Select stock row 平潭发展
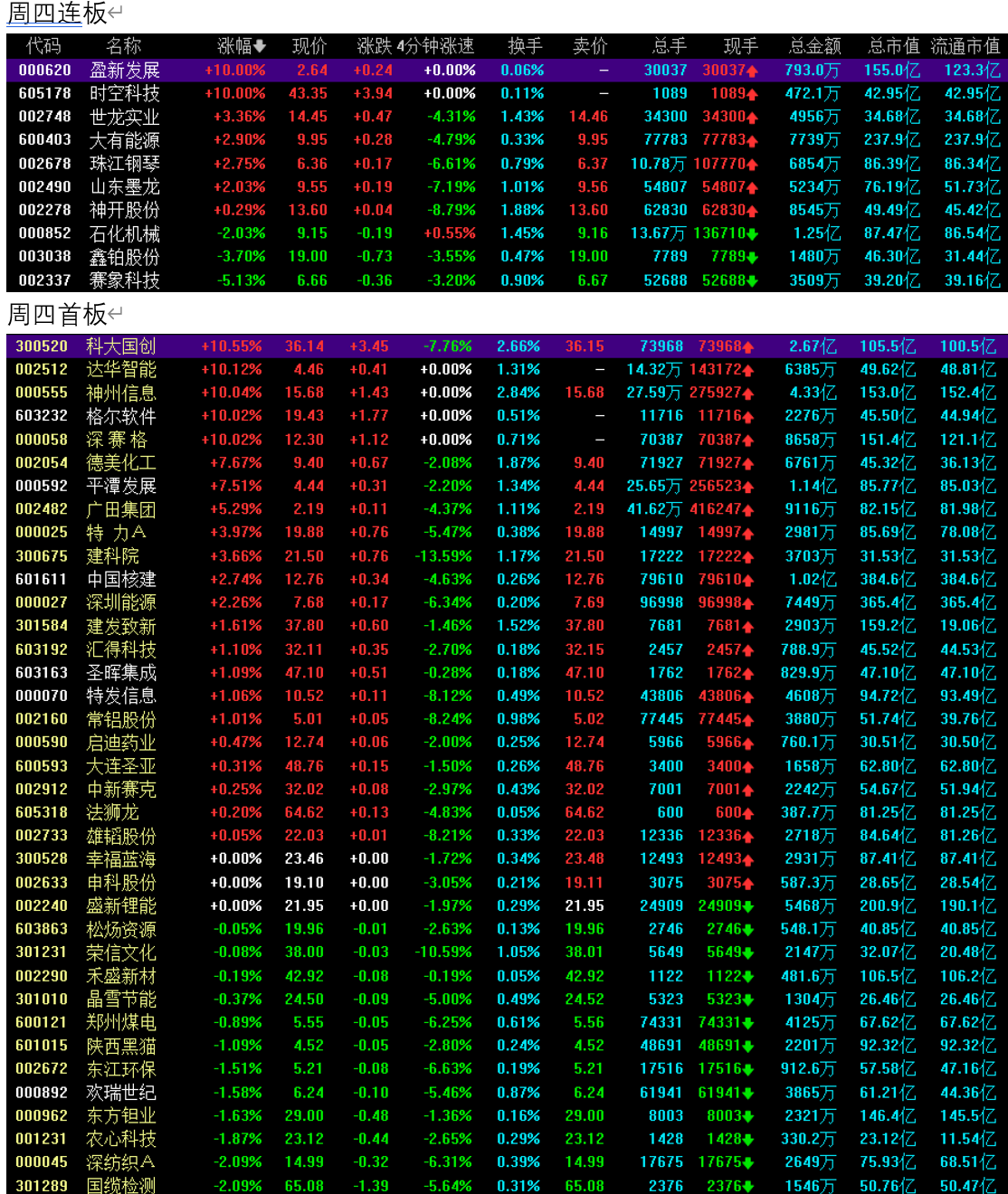 point(506,486)
